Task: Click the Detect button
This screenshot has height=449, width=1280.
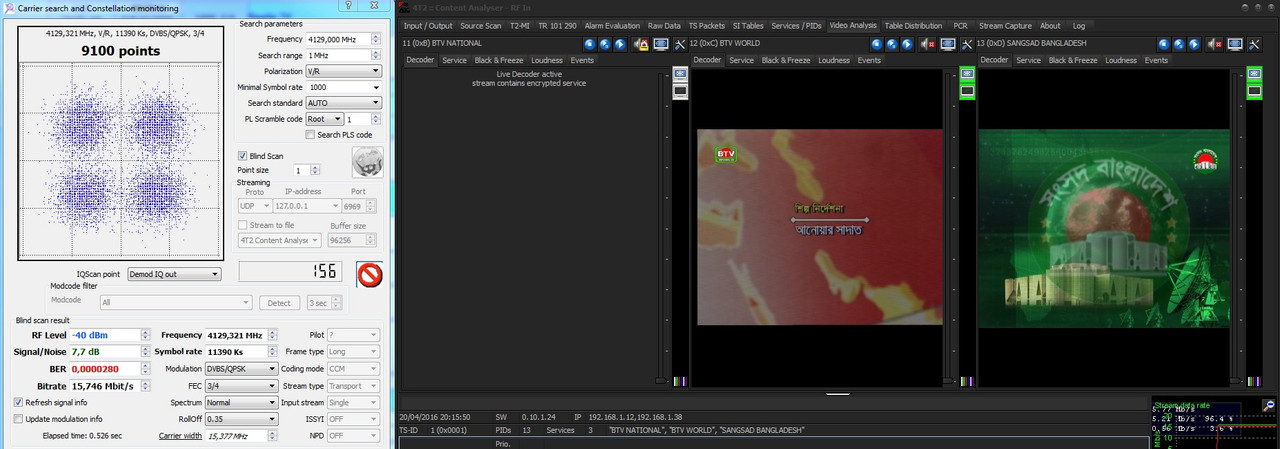Action: (280, 302)
